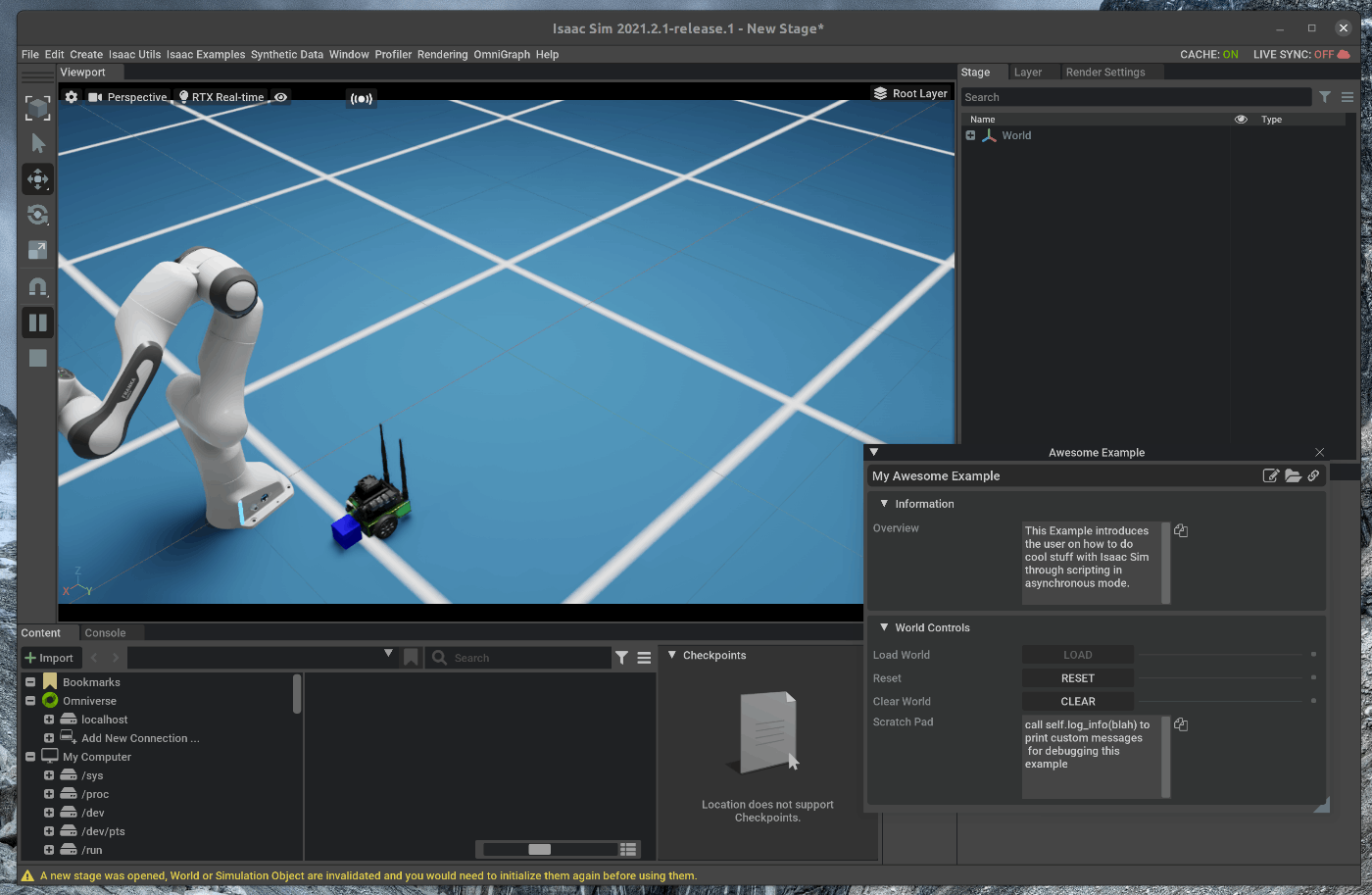Click the LOAD world button
Screen dimensions: 1372x895
click(x=1078, y=655)
